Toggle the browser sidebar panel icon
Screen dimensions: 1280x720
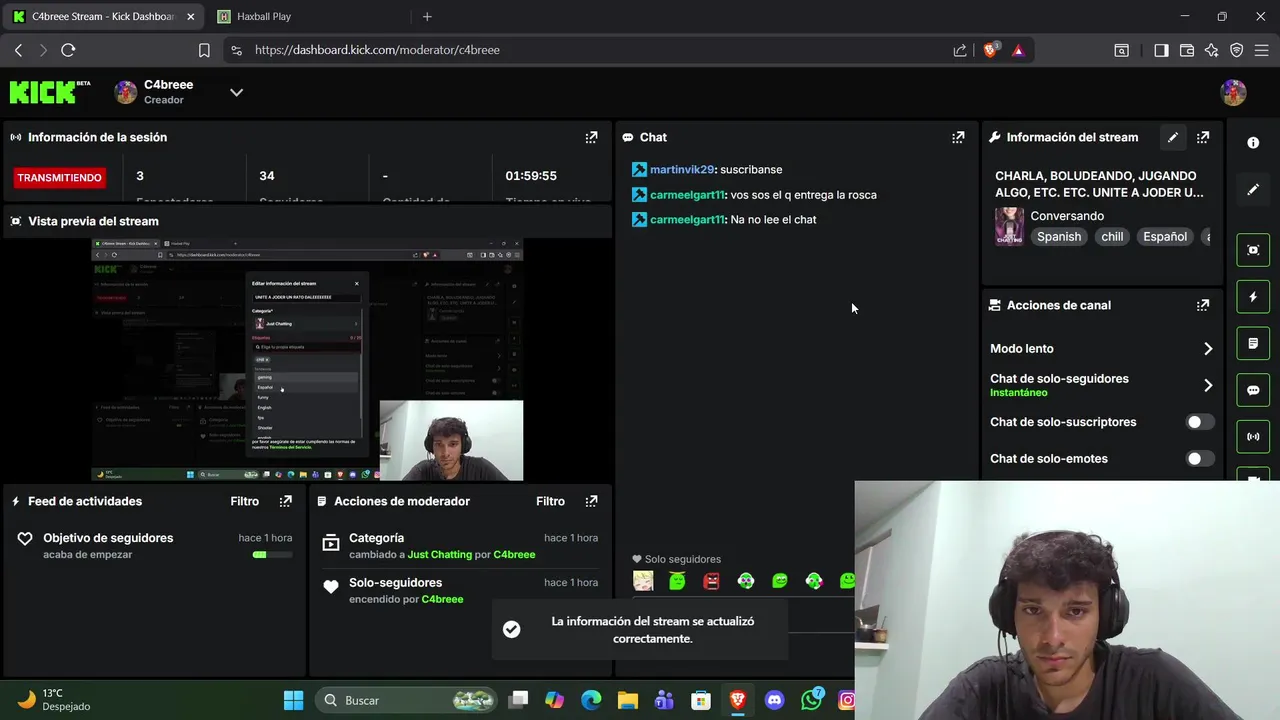(1161, 50)
